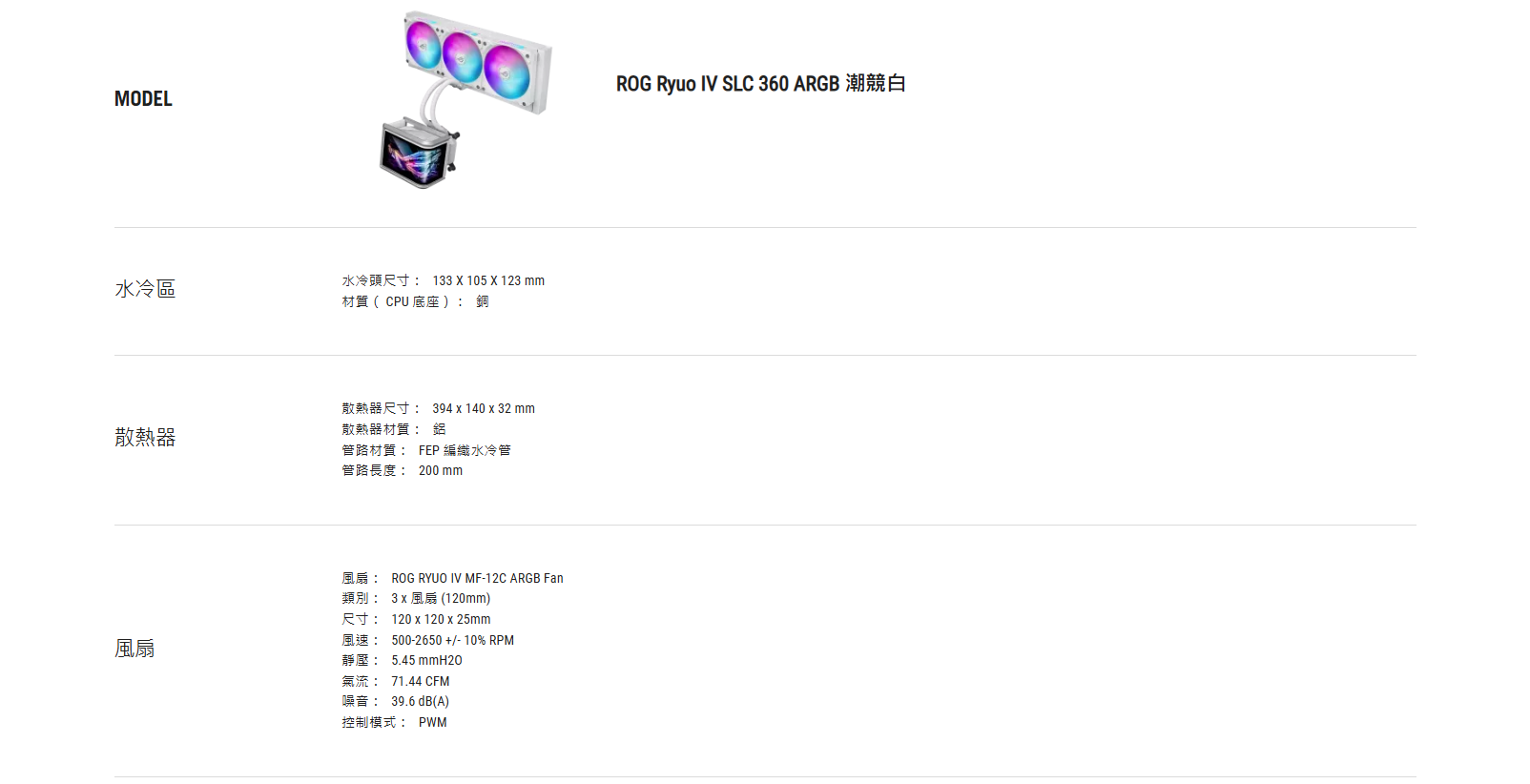Click the FEP 編織水冷管 tubing text
Screen dimensions: 1530x784
pyautogui.click(x=465, y=450)
